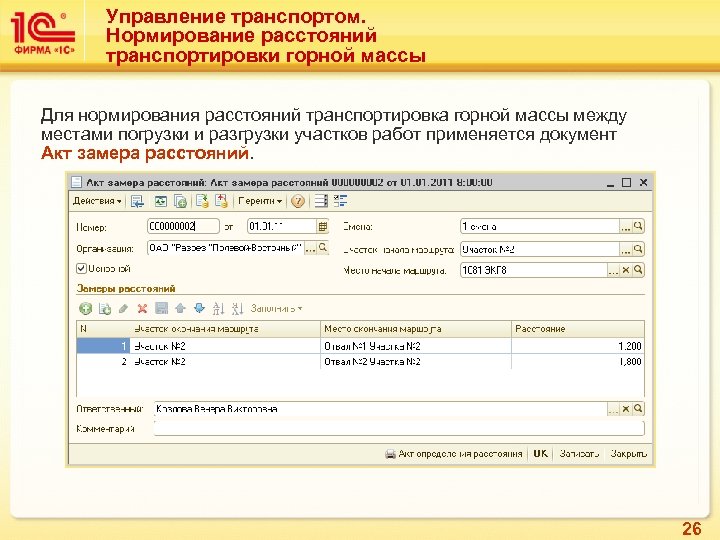Image resolution: width=720 pixels, height=540 pixels.
Task: Click the OK button
Action: point(540,454)
